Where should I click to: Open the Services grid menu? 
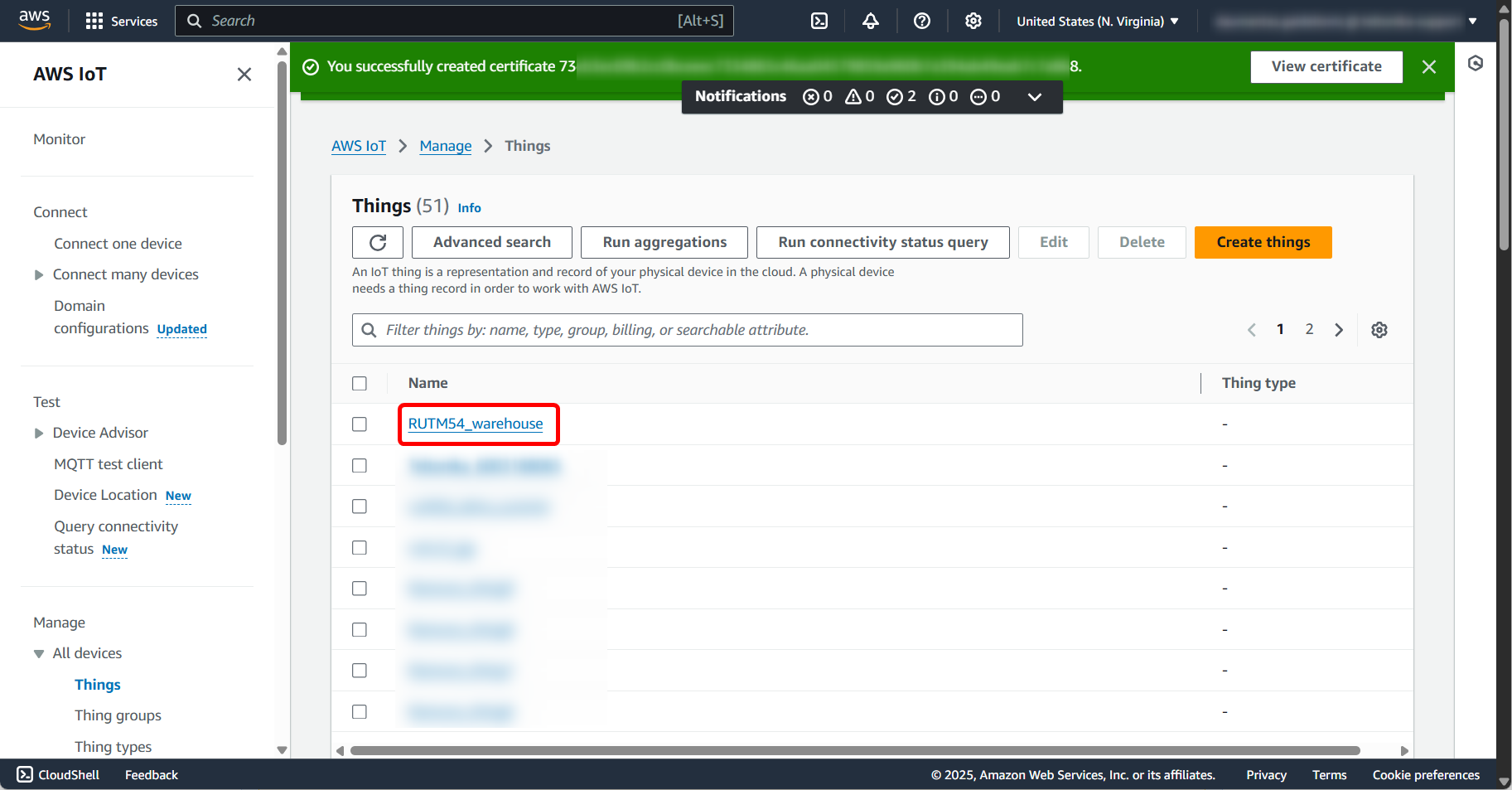click(x=121, y=22)
